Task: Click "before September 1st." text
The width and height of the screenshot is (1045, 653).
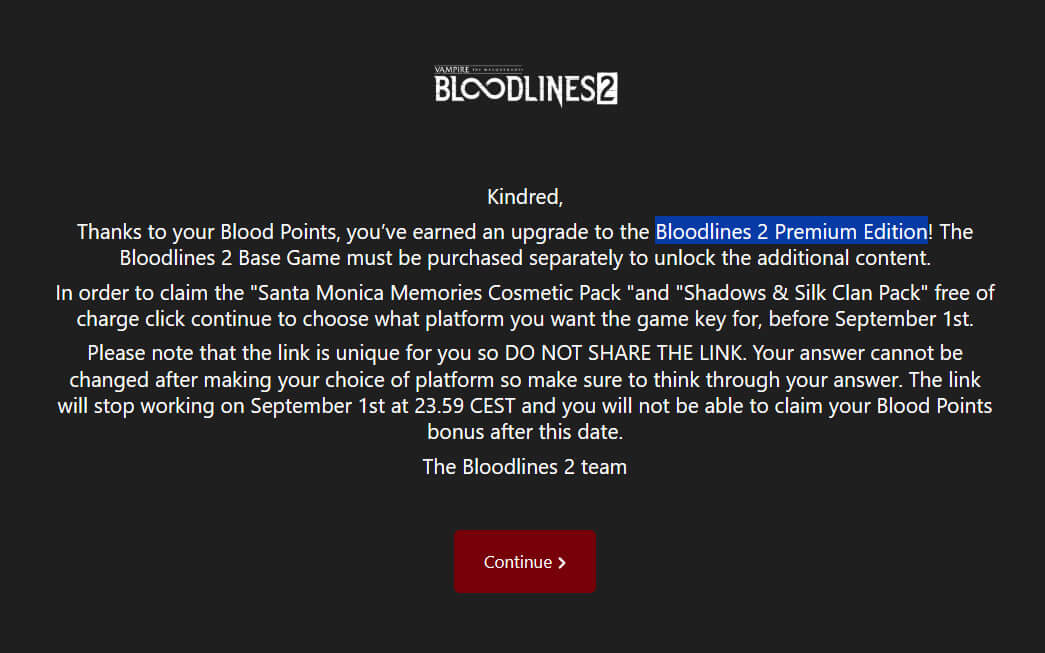Action: tap(871, 319)
